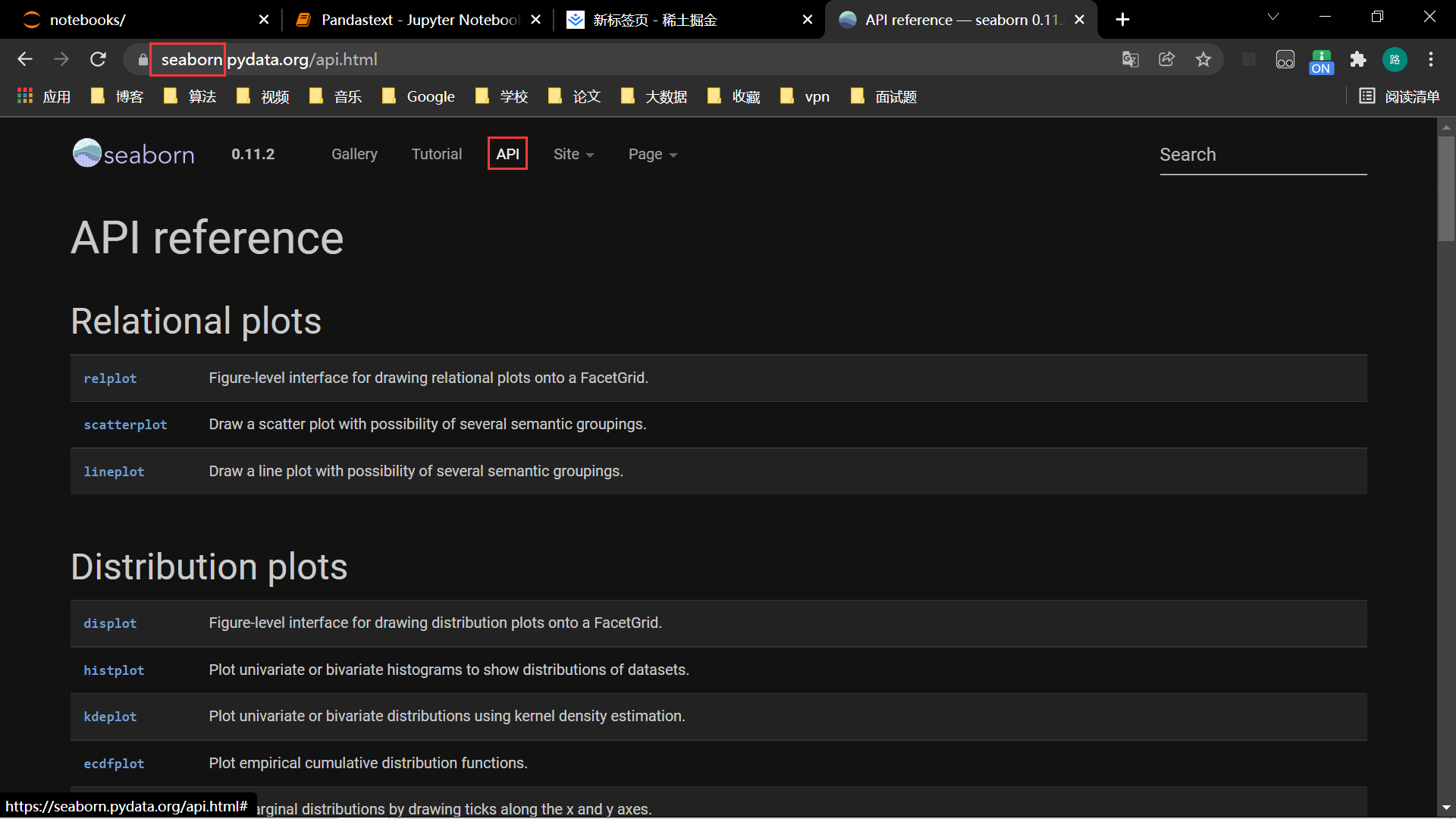Open the translate page icon
This screenshot has width=1456, height=819.
coord(1131,59)
